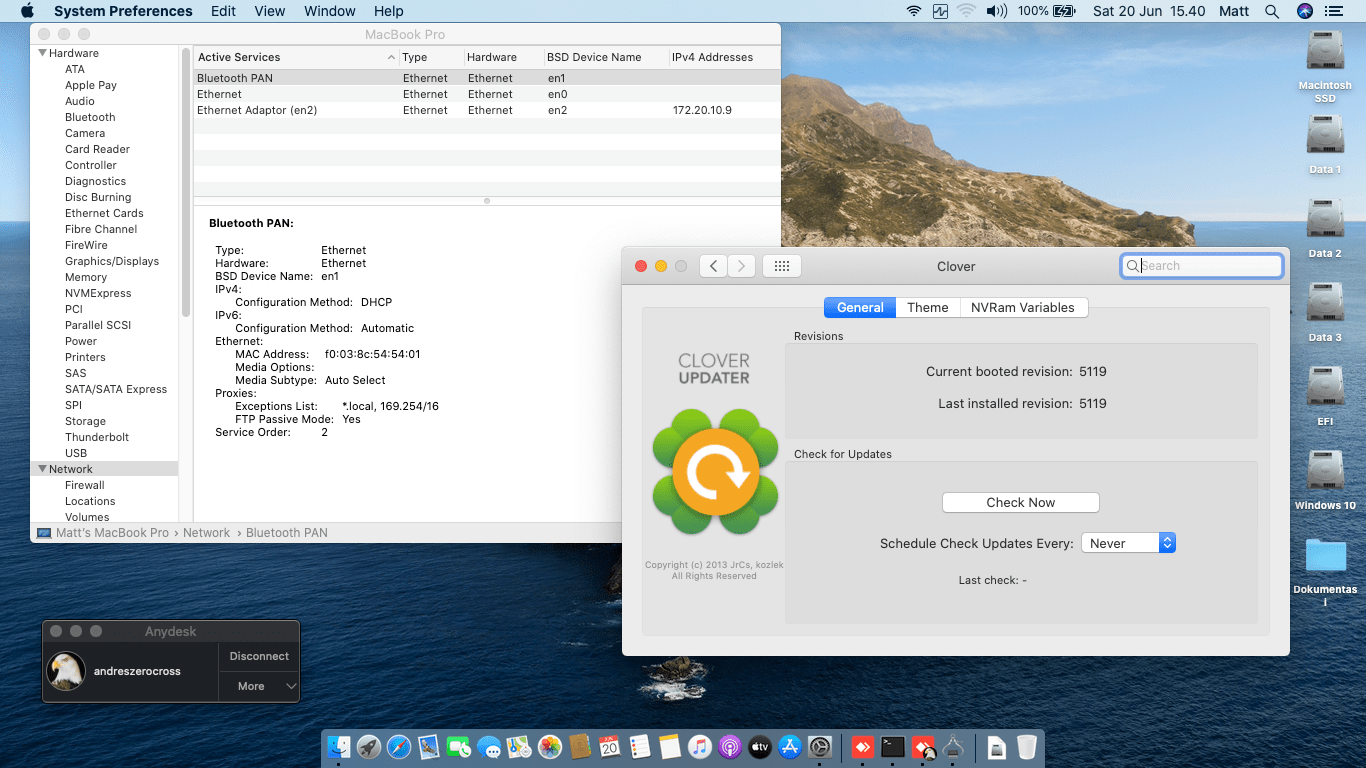This screenshot has width=1366, height=768.
Task: Switch to the Theme tab
Action: (928, 307)
